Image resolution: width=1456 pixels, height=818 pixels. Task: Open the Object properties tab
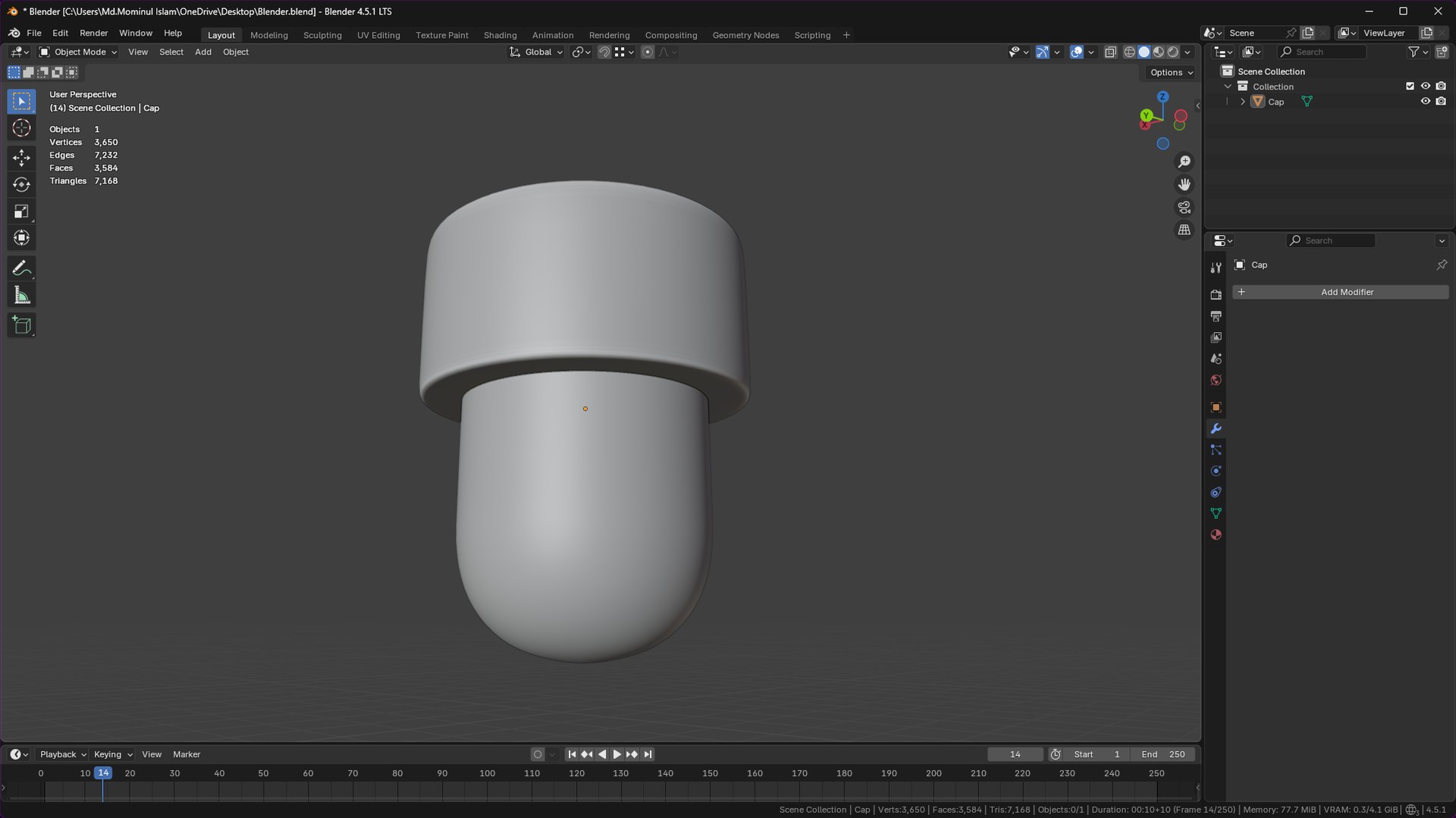coord(1216,407)
